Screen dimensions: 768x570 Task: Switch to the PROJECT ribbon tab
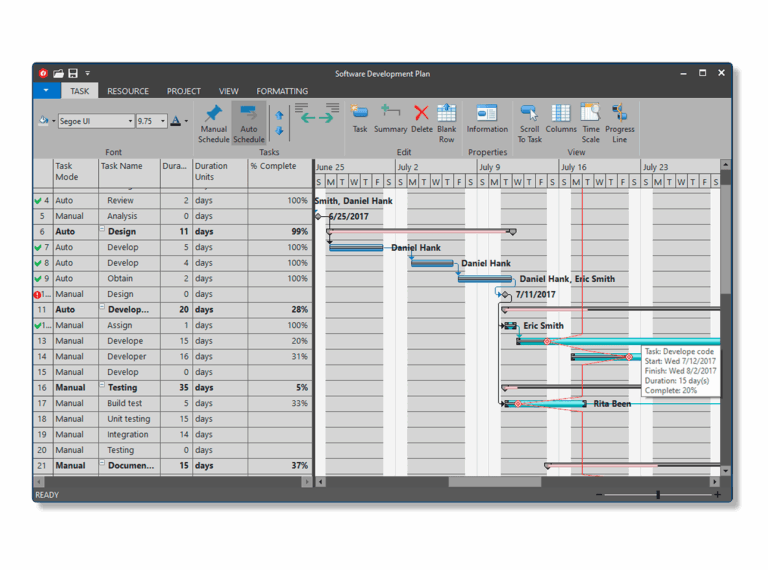184,91
